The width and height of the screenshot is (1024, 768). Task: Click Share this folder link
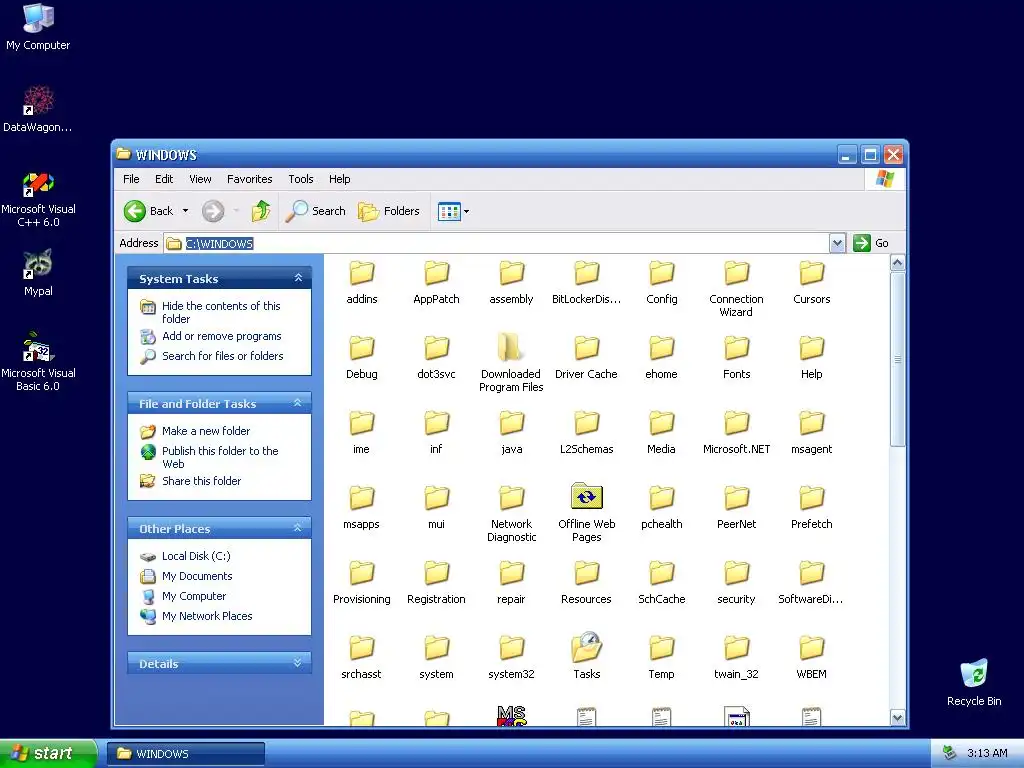click(201, 481)
